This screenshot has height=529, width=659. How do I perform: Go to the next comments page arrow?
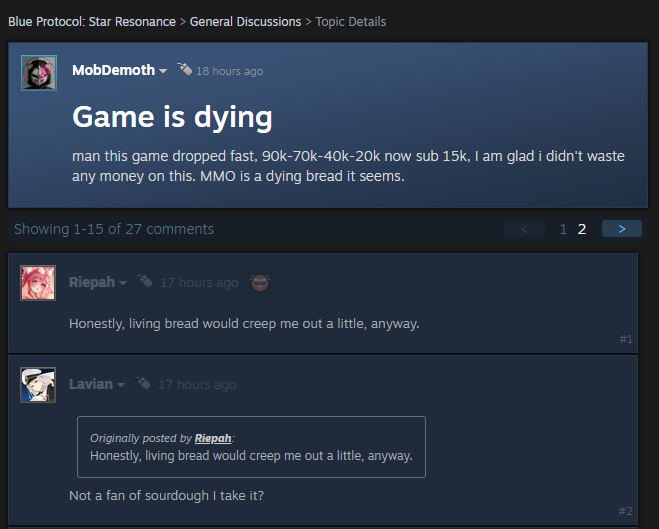622,229
